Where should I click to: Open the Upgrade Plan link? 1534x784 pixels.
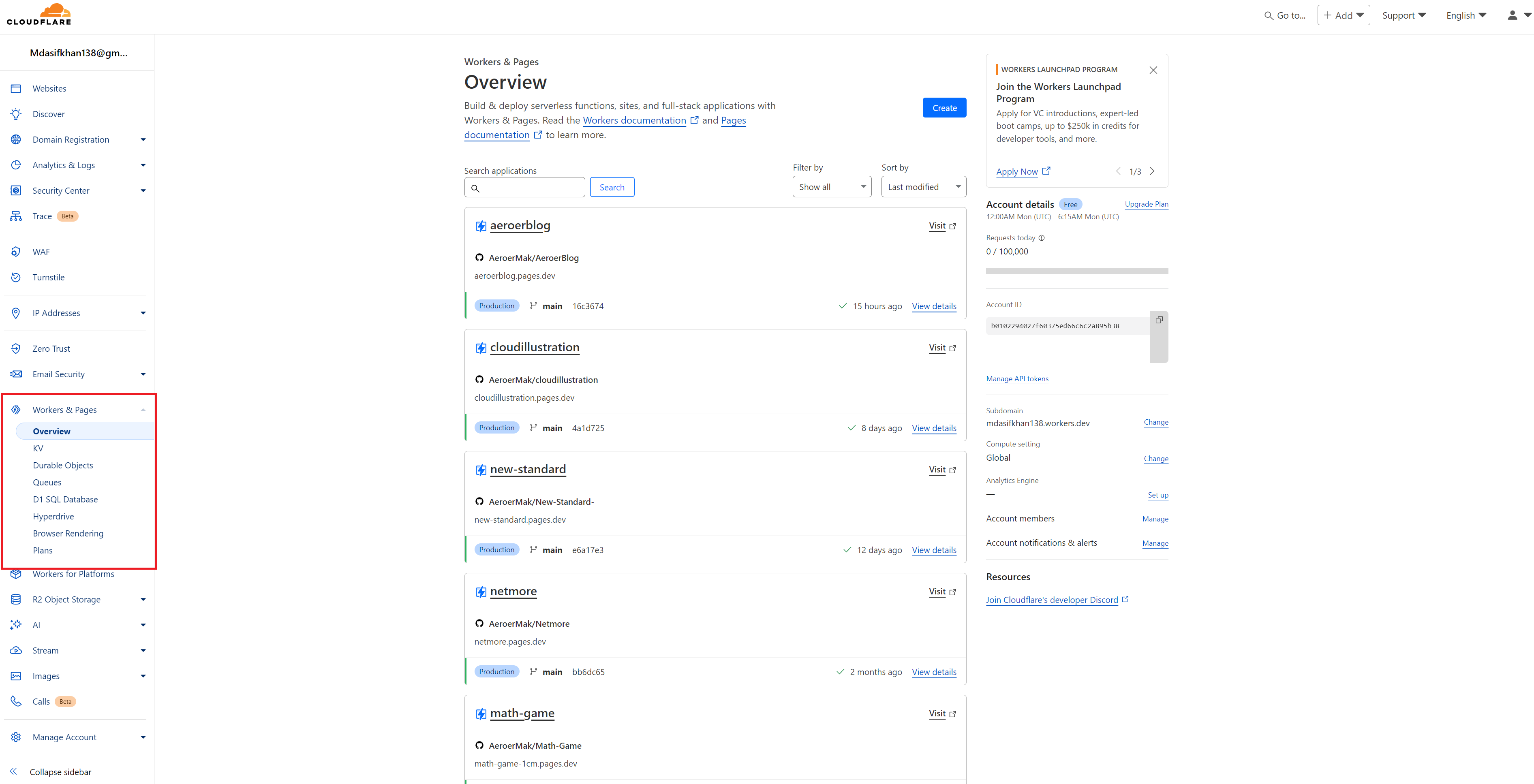coord(1146,204)
